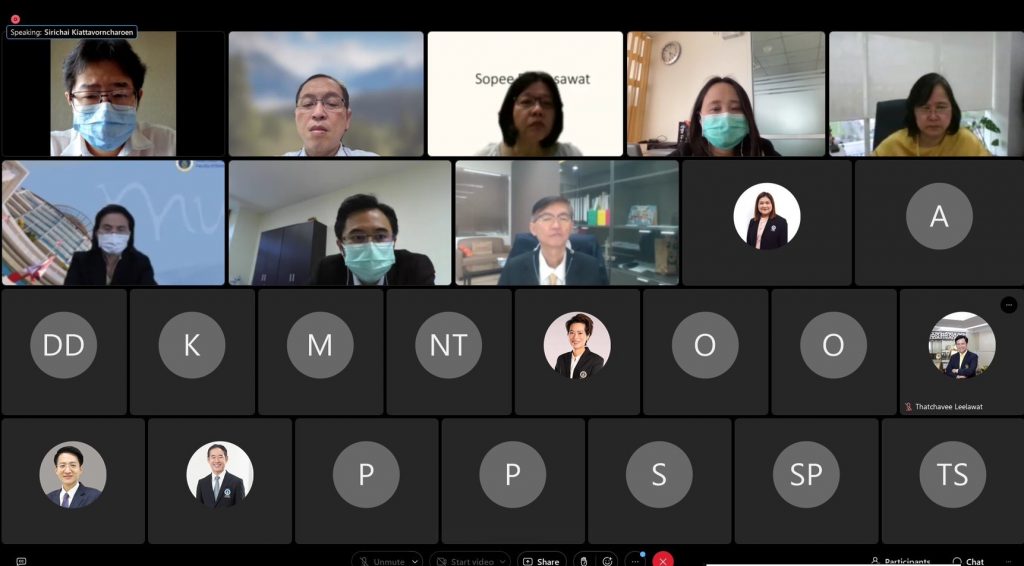This screenshot has height=566, width=1024.
Task: Click the Unmute microphone button
Action: point(381,561)
